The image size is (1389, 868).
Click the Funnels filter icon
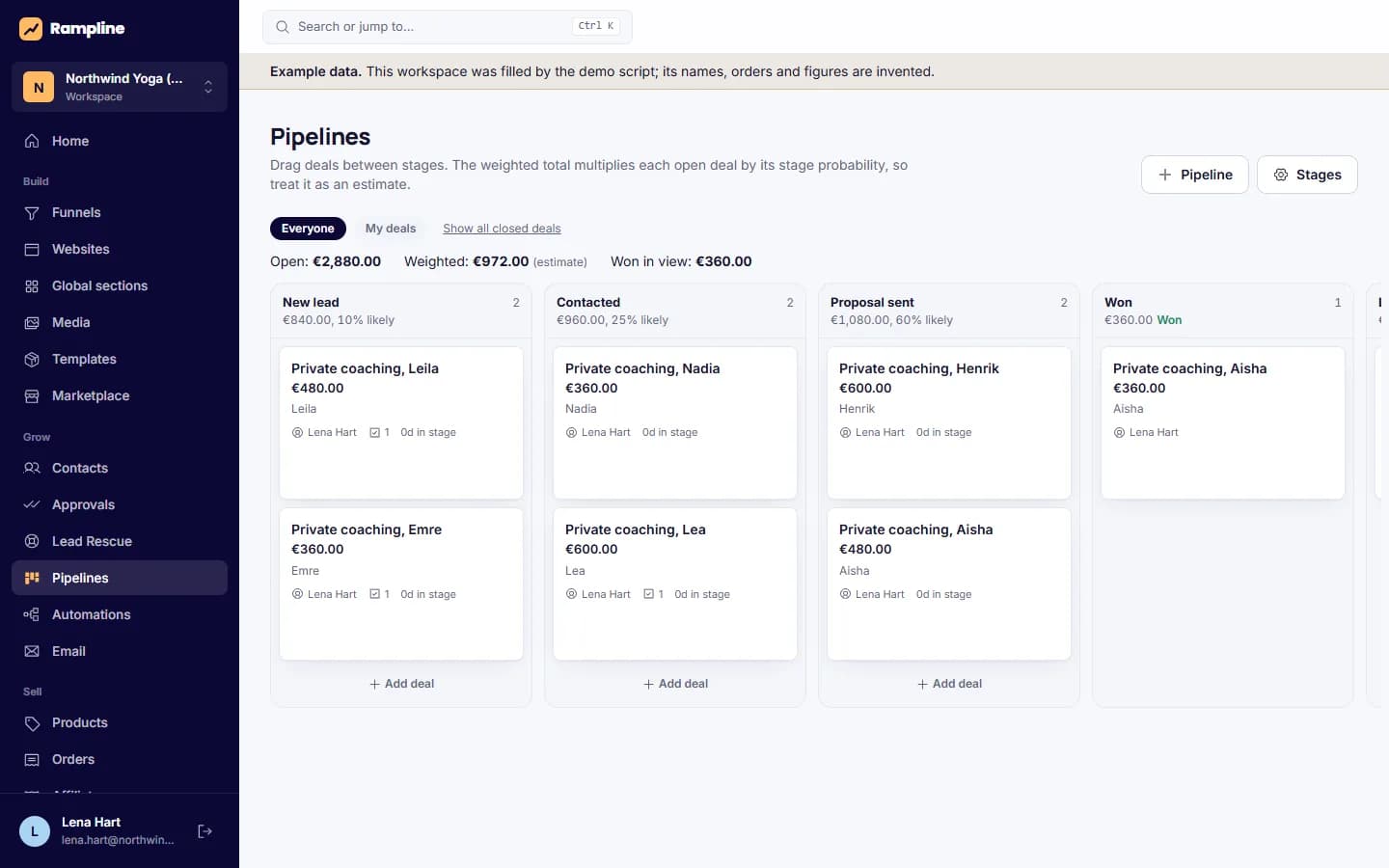(32, 212)
